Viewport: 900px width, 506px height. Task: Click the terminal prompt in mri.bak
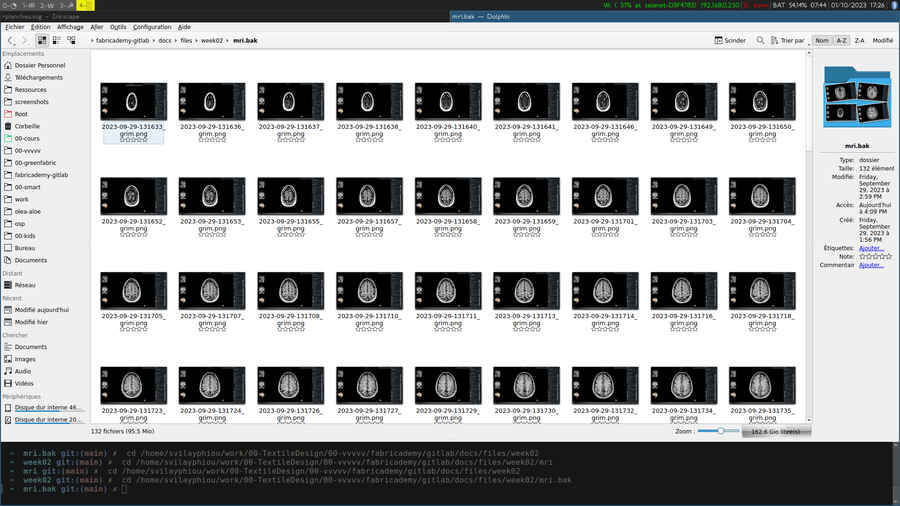(x=124, y=489)
